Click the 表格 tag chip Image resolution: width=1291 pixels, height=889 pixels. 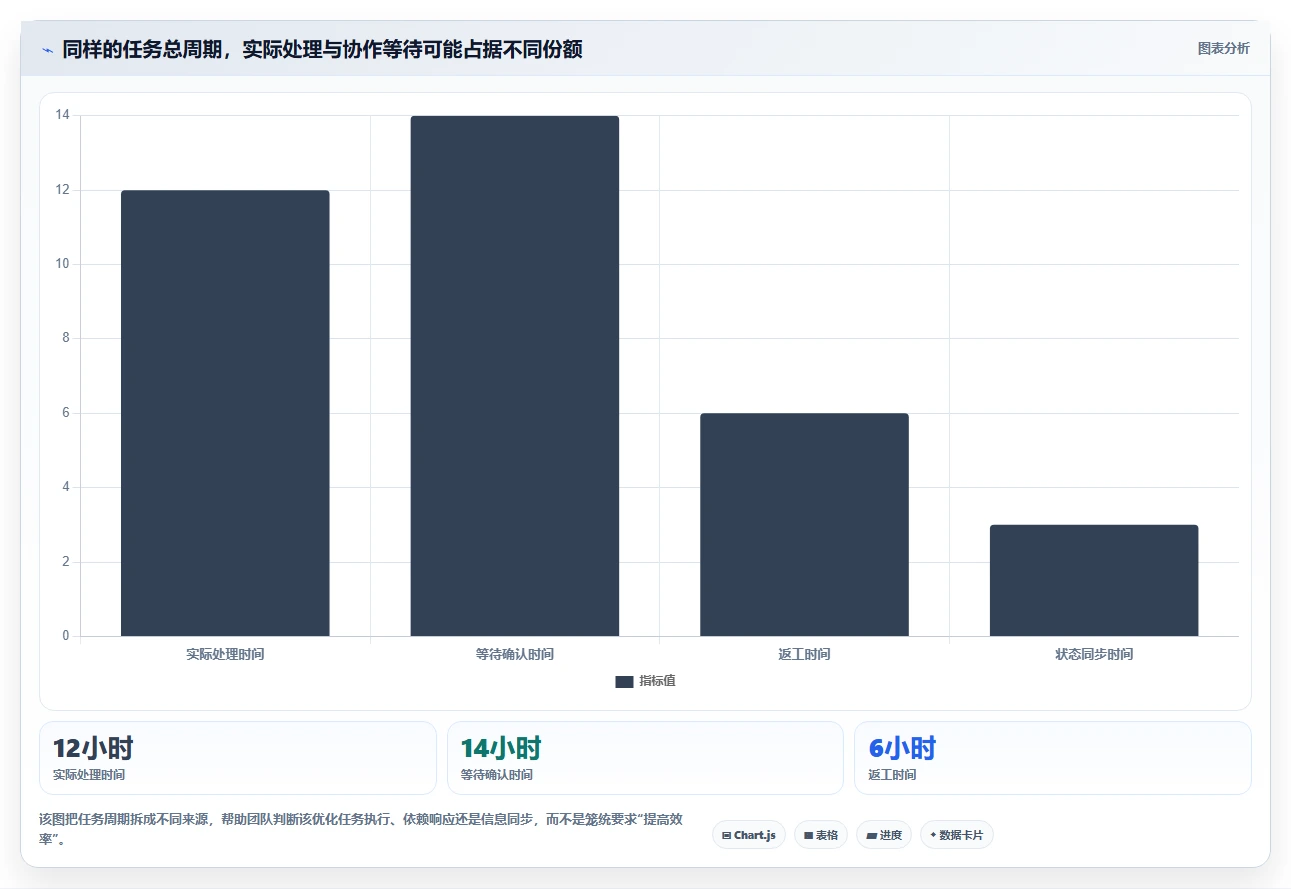(x=821, y=835)
